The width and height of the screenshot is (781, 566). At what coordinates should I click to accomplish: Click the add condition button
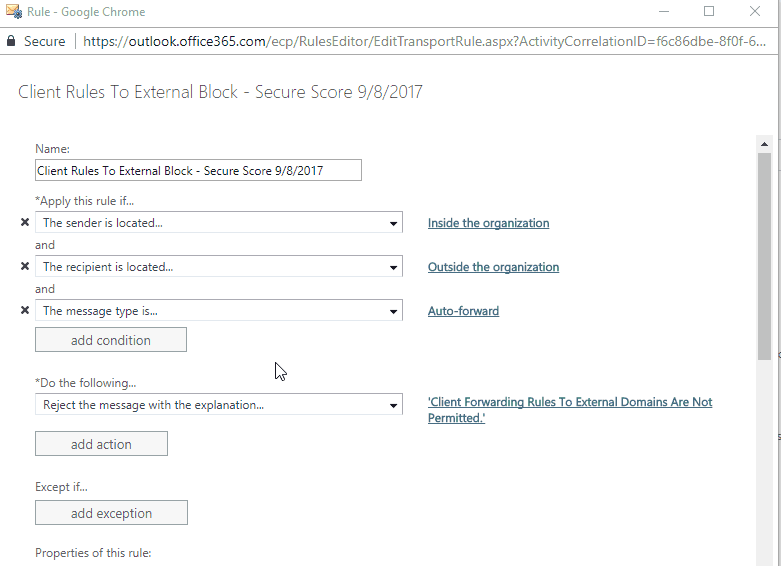point(111,340)
